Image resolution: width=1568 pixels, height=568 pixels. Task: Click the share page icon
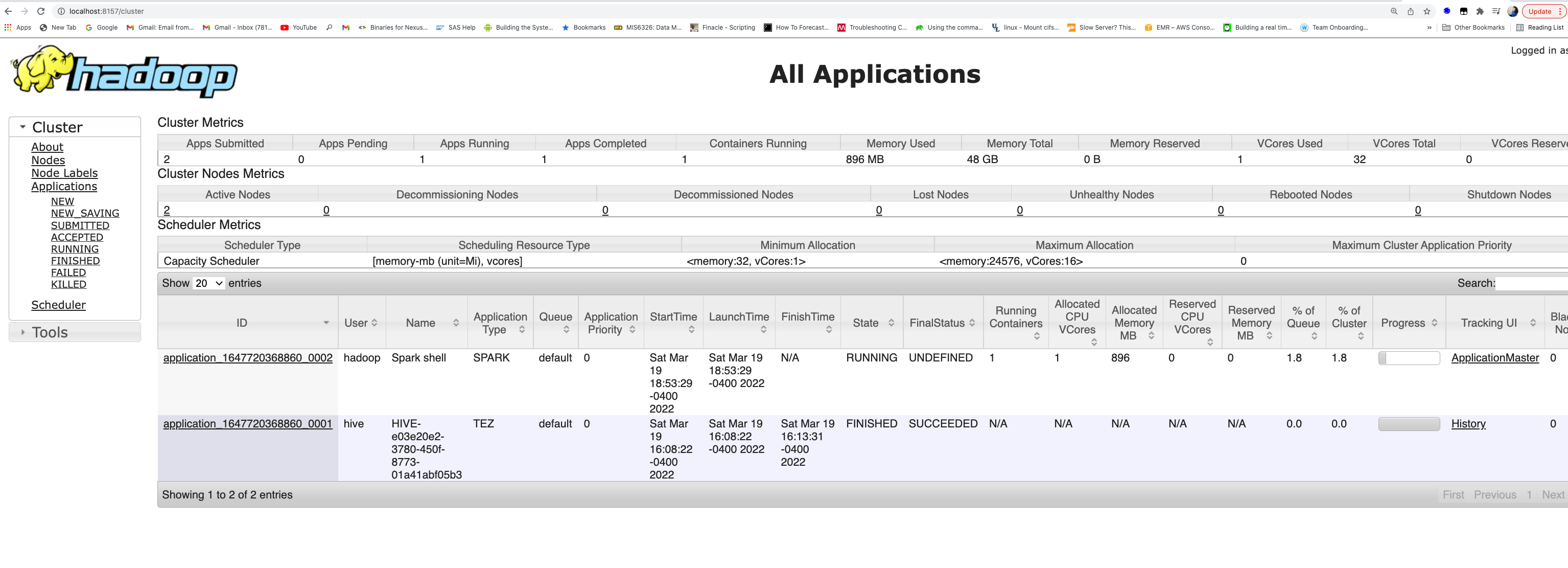(1410, 11)
